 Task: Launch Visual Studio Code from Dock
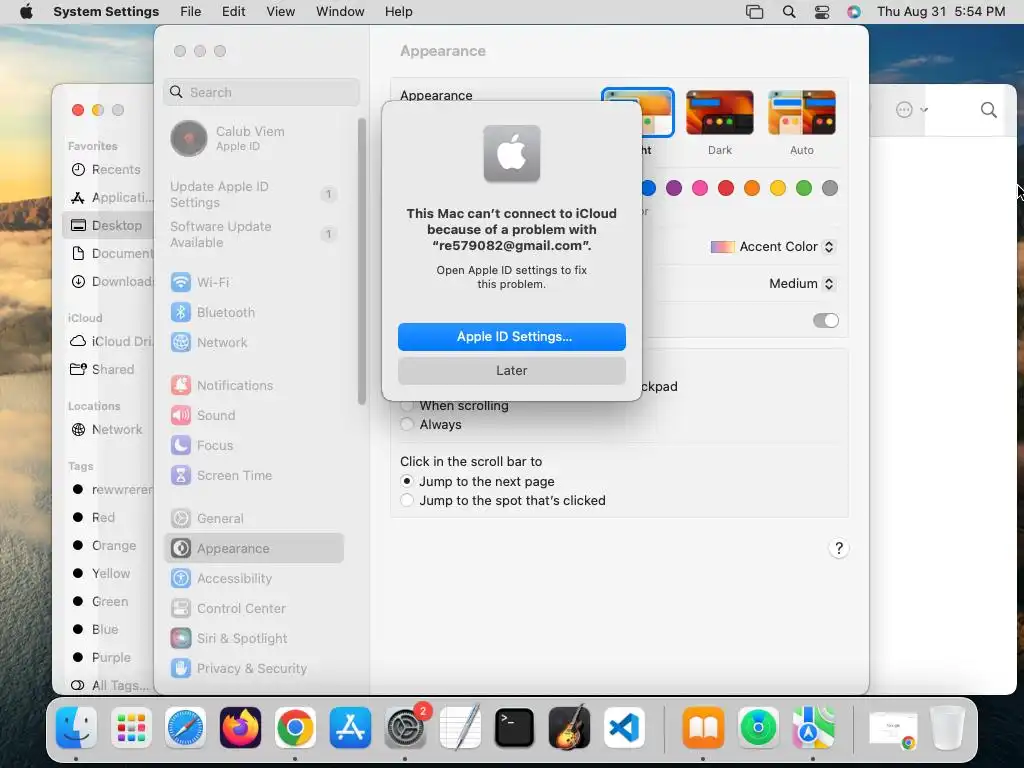(x=624, y=728)
